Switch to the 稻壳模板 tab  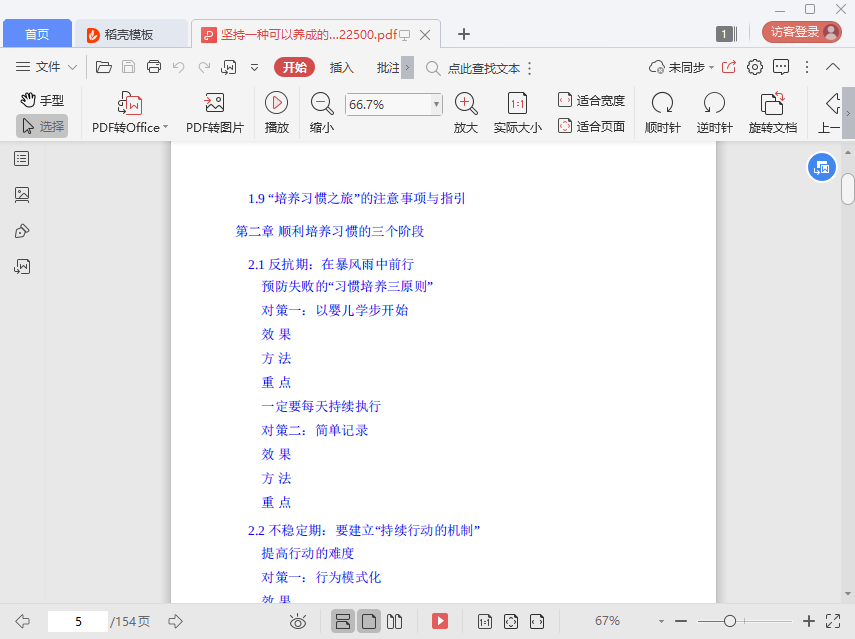(130, 34)
